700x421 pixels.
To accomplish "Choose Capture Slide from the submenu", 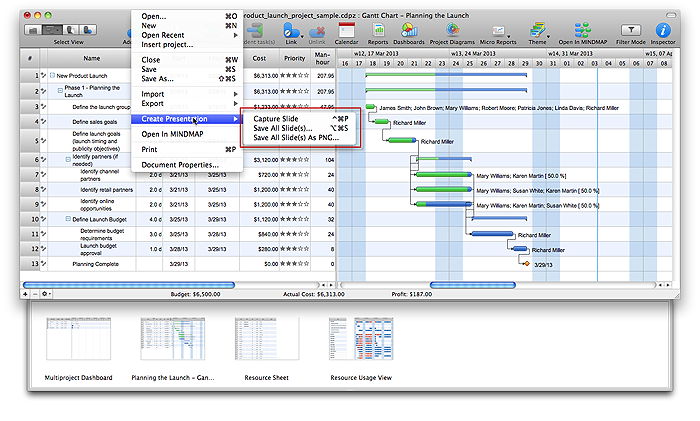I will pos(300,119).
